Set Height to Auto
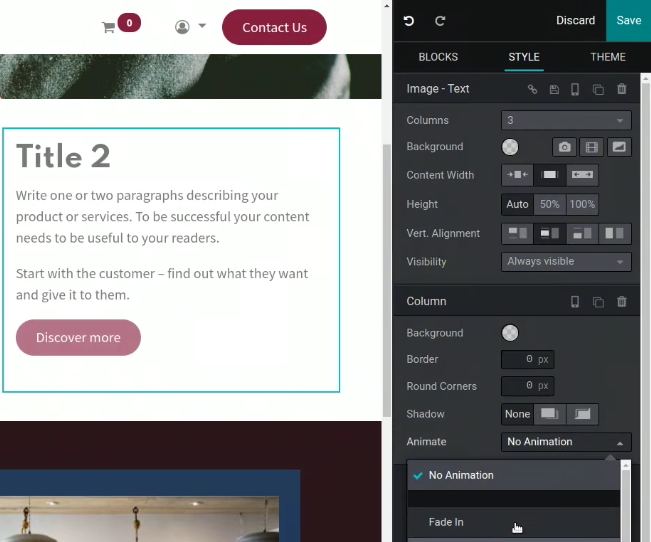 [x=517, y=204]
